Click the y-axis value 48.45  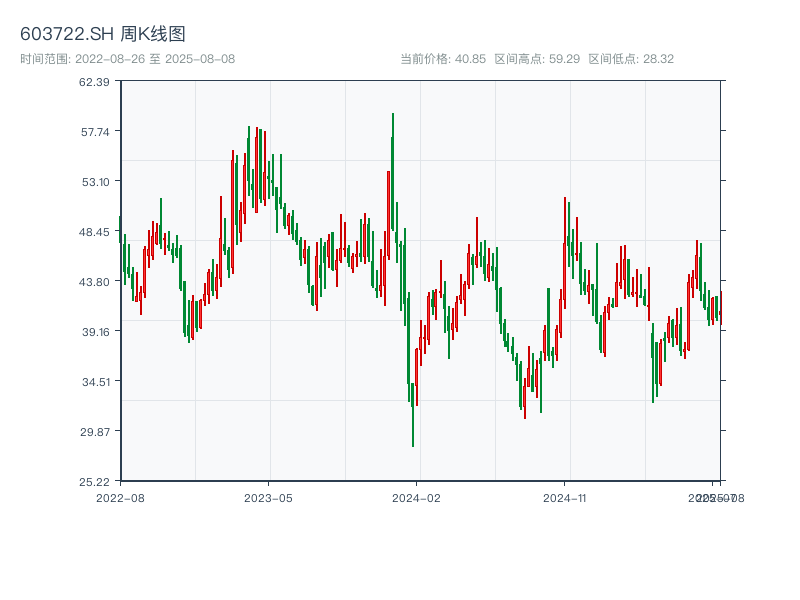(94, 232)
